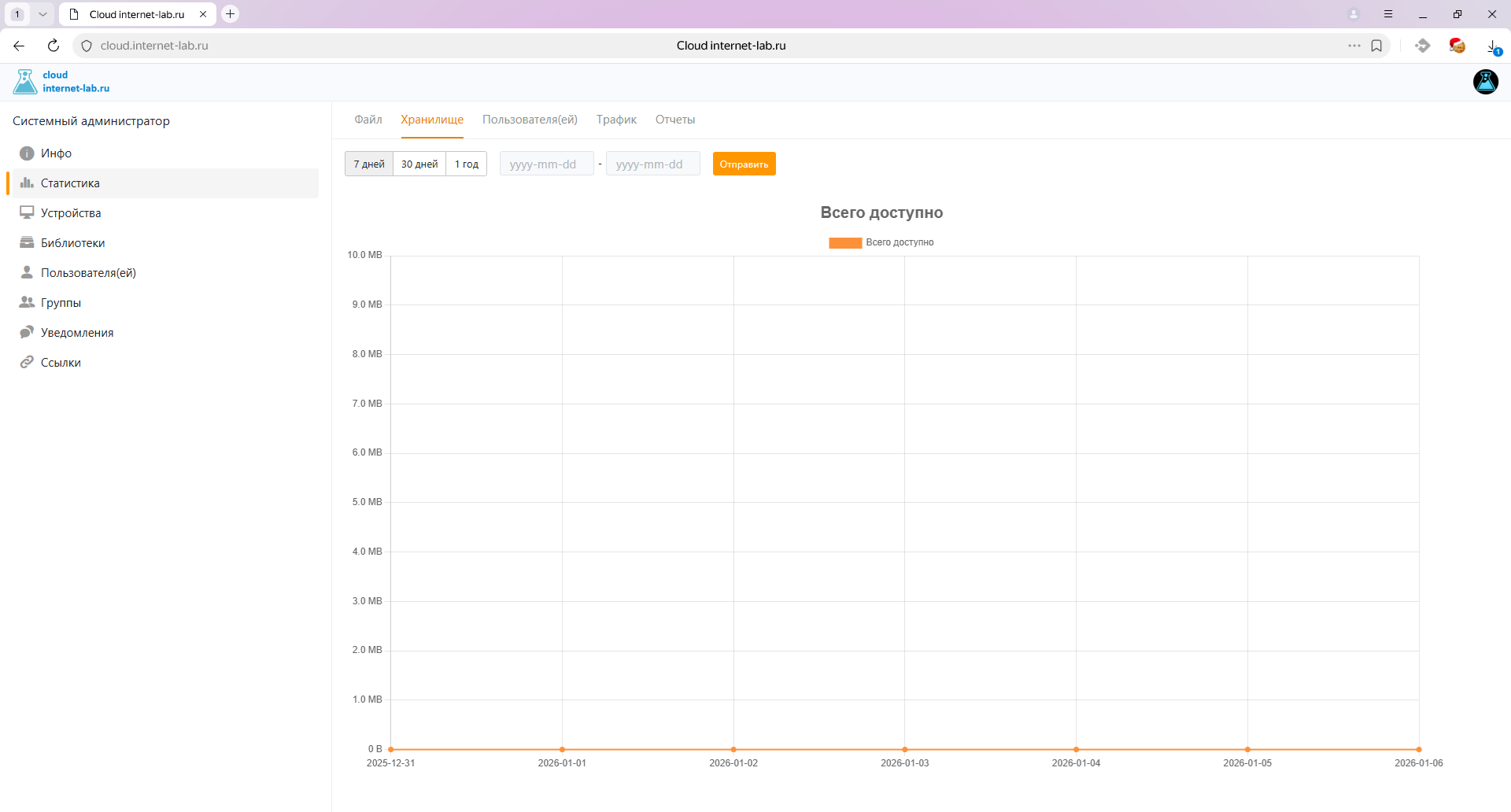Image resolution: width=1511 pixels, height=812 pixels.
Task: Click the Пользователя(ей) person icon in sidebar
Action: pos(27,273)
